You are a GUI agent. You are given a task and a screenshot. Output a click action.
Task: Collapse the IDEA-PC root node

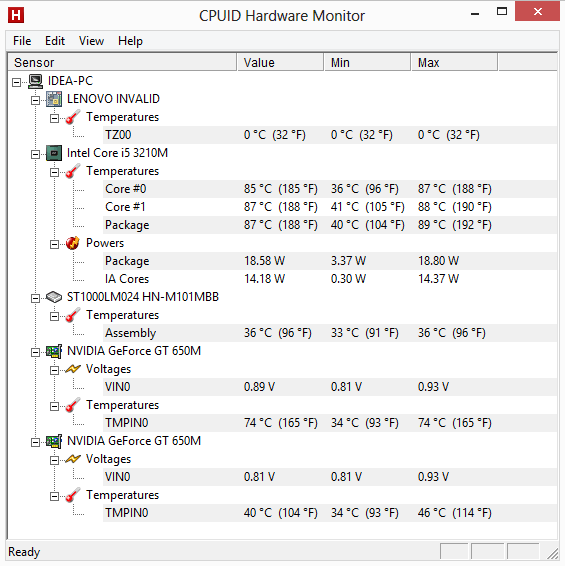[17, 82]
